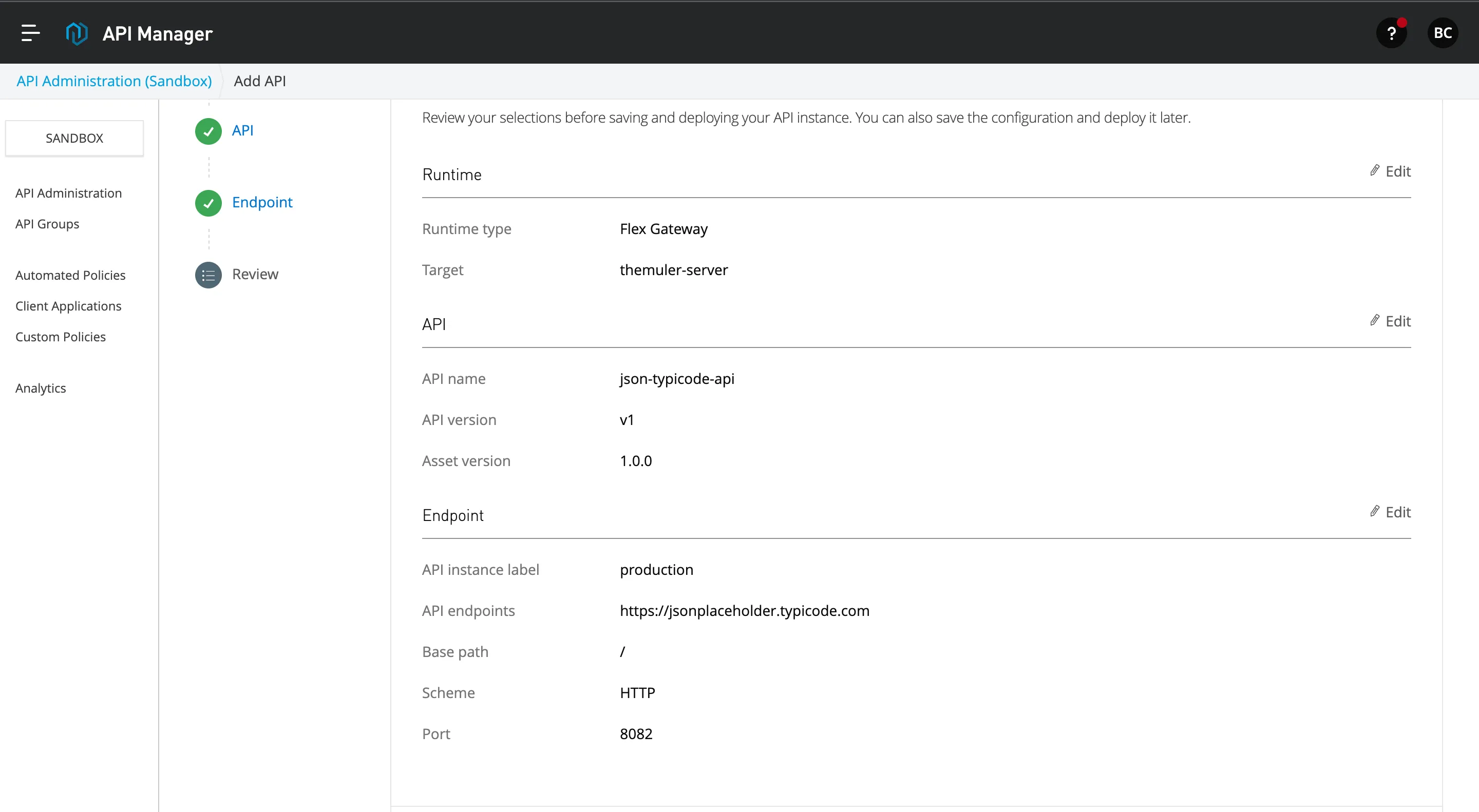
Task: Go to the Endpoint wizard step
Action: click(x=262, y=202)
